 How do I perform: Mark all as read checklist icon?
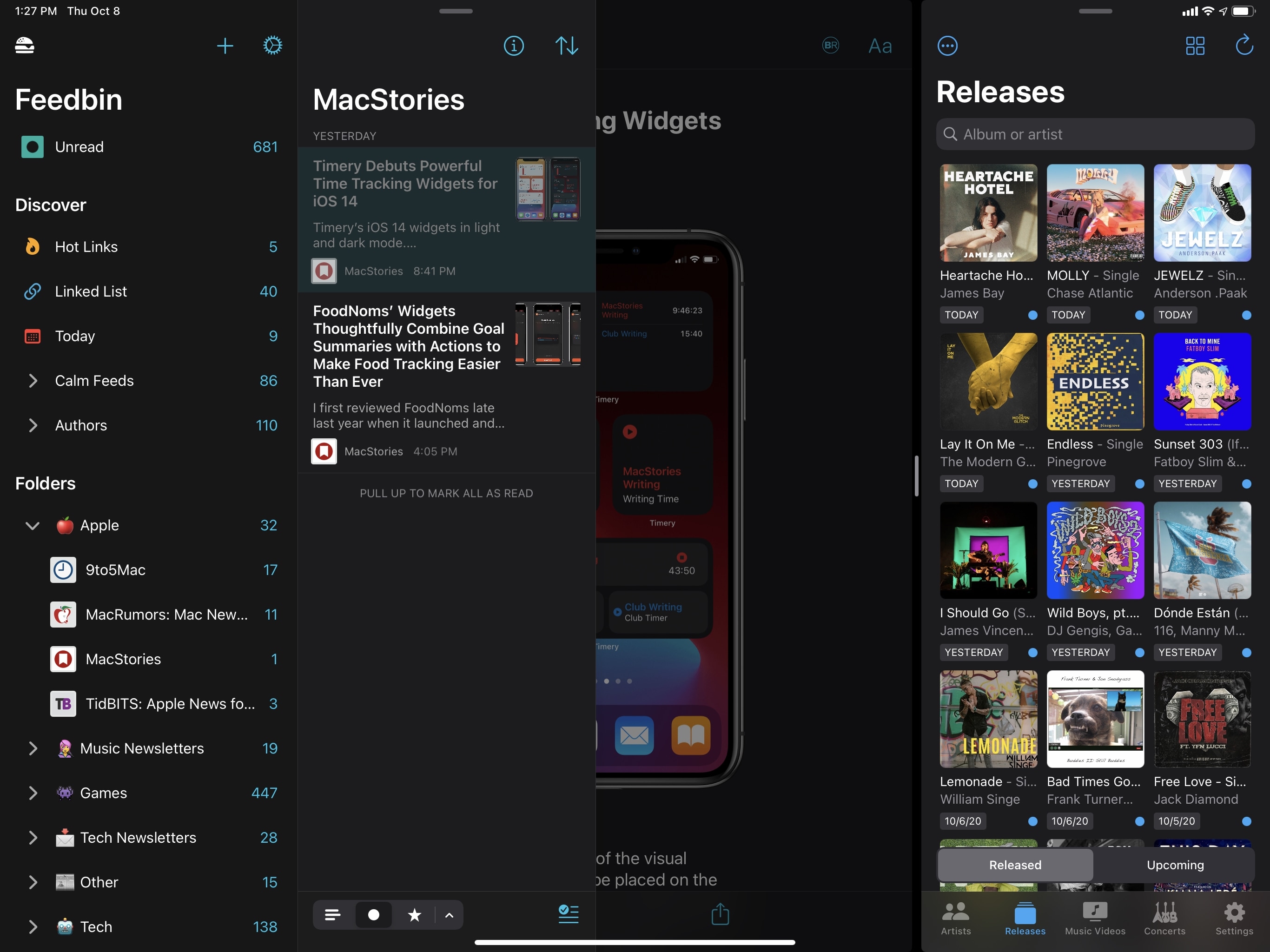569,913
